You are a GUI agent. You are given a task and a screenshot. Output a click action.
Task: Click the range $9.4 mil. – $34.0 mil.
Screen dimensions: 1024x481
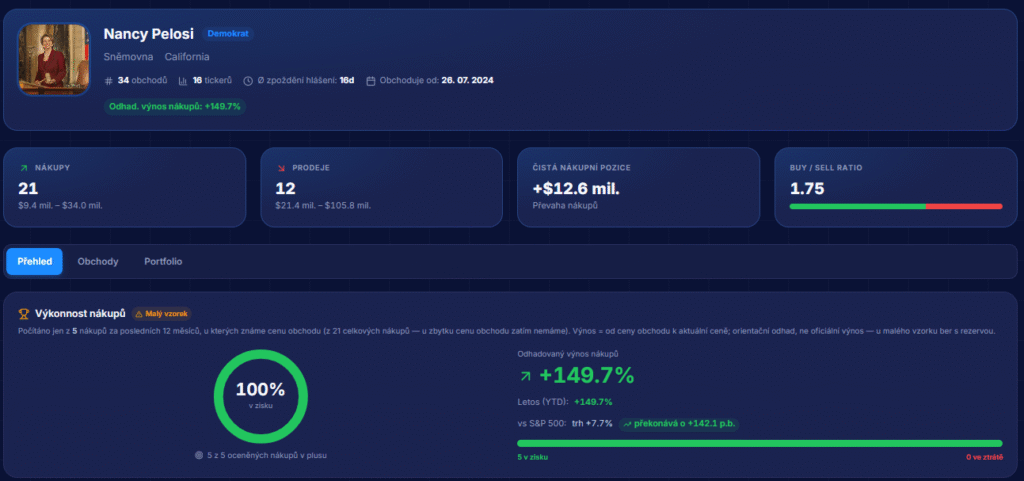point(60,206)
